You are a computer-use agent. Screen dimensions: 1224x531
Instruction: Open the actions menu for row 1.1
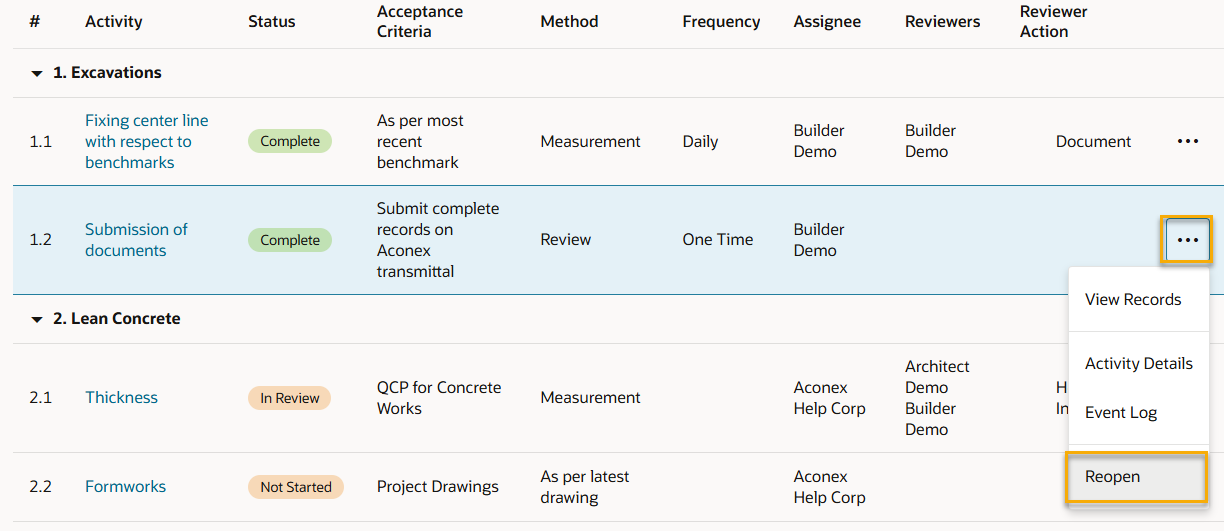[x=1187, y=142]
